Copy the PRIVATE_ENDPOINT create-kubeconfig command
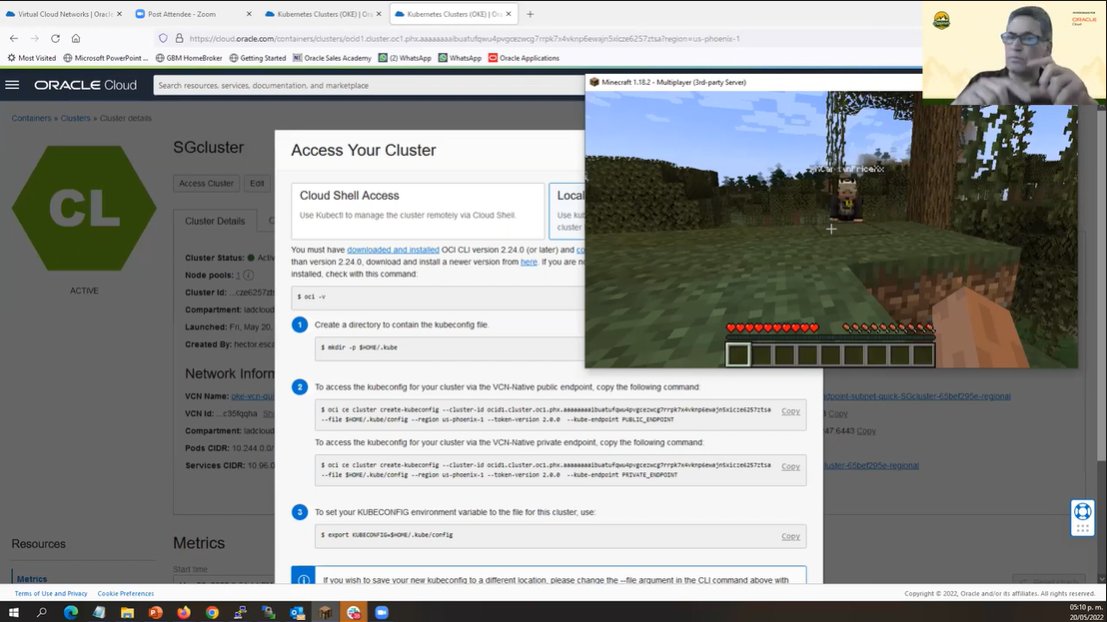This screenshot has width=1107, height=622. (790, 467)
